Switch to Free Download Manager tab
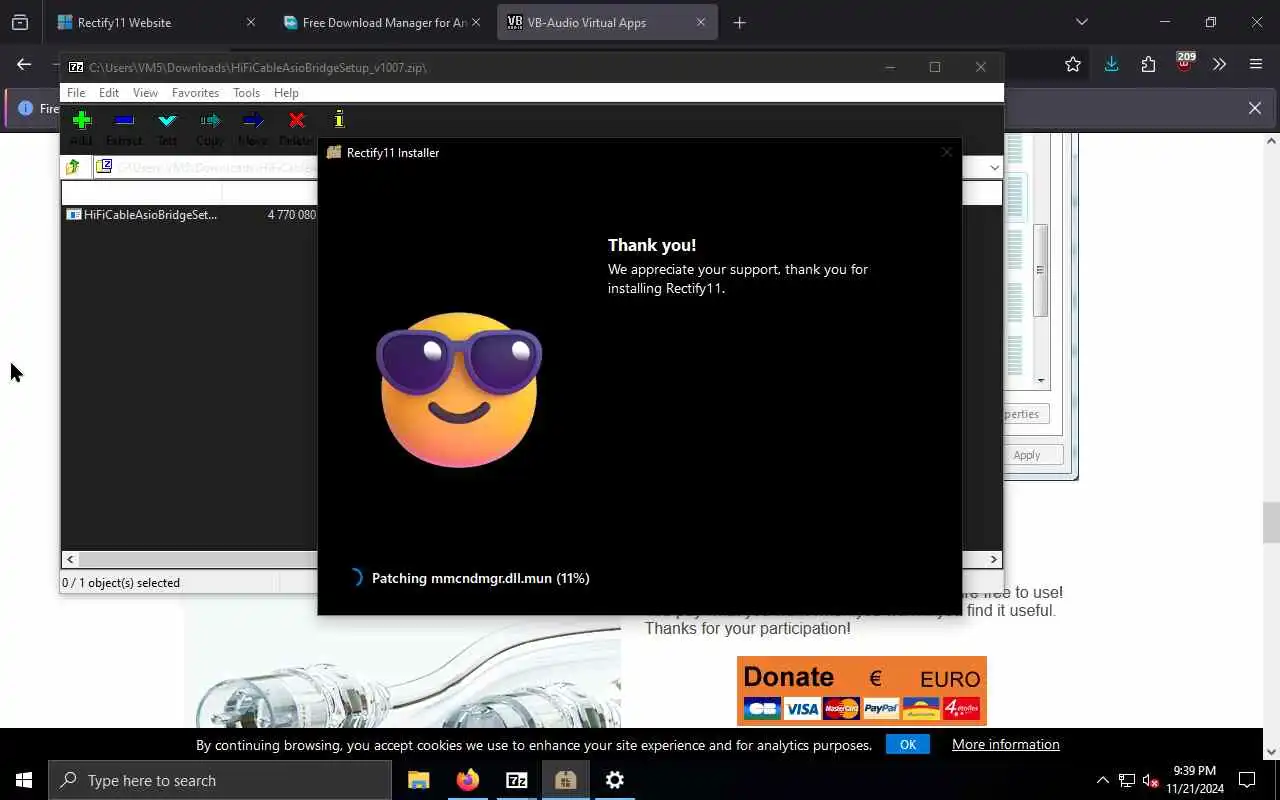 pos(384,22)
